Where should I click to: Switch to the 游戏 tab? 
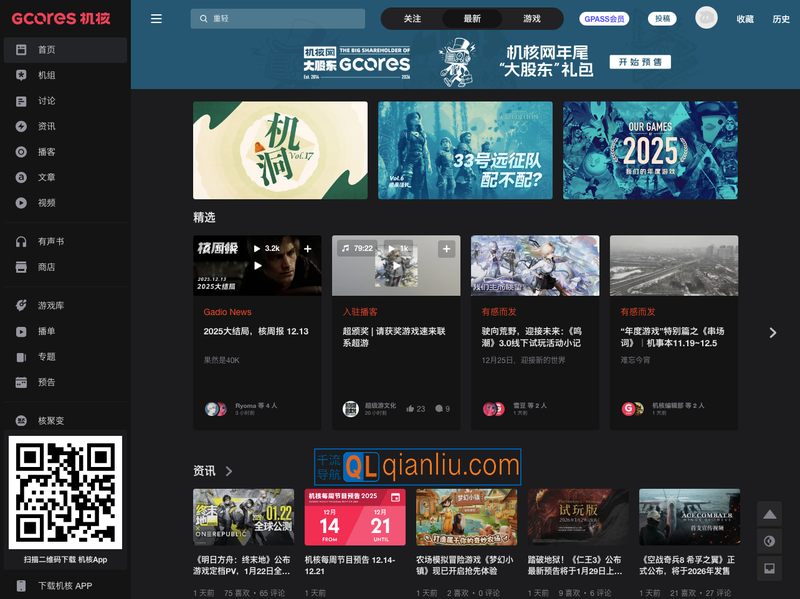pos(531,19)
